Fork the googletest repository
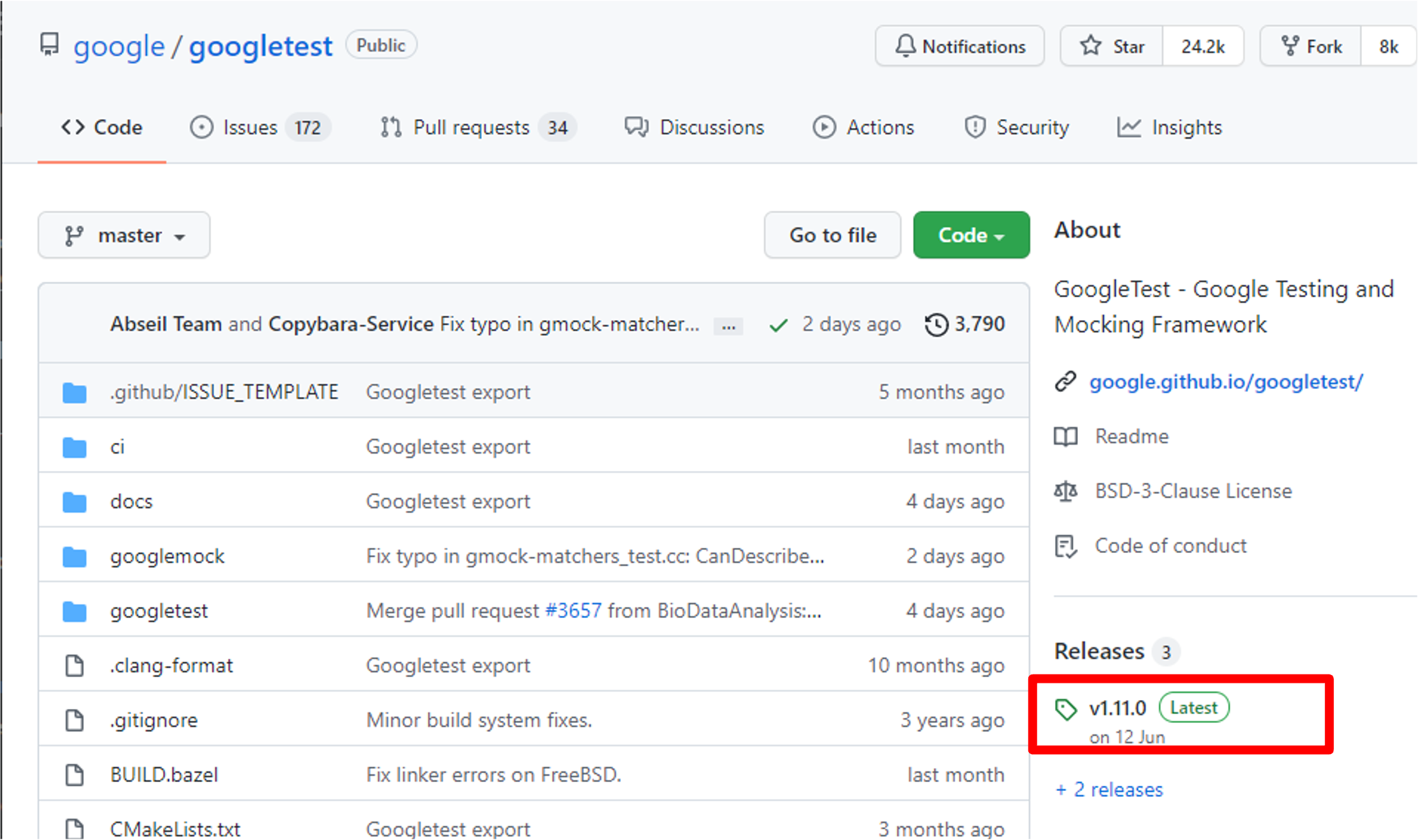 (1311, 46)
